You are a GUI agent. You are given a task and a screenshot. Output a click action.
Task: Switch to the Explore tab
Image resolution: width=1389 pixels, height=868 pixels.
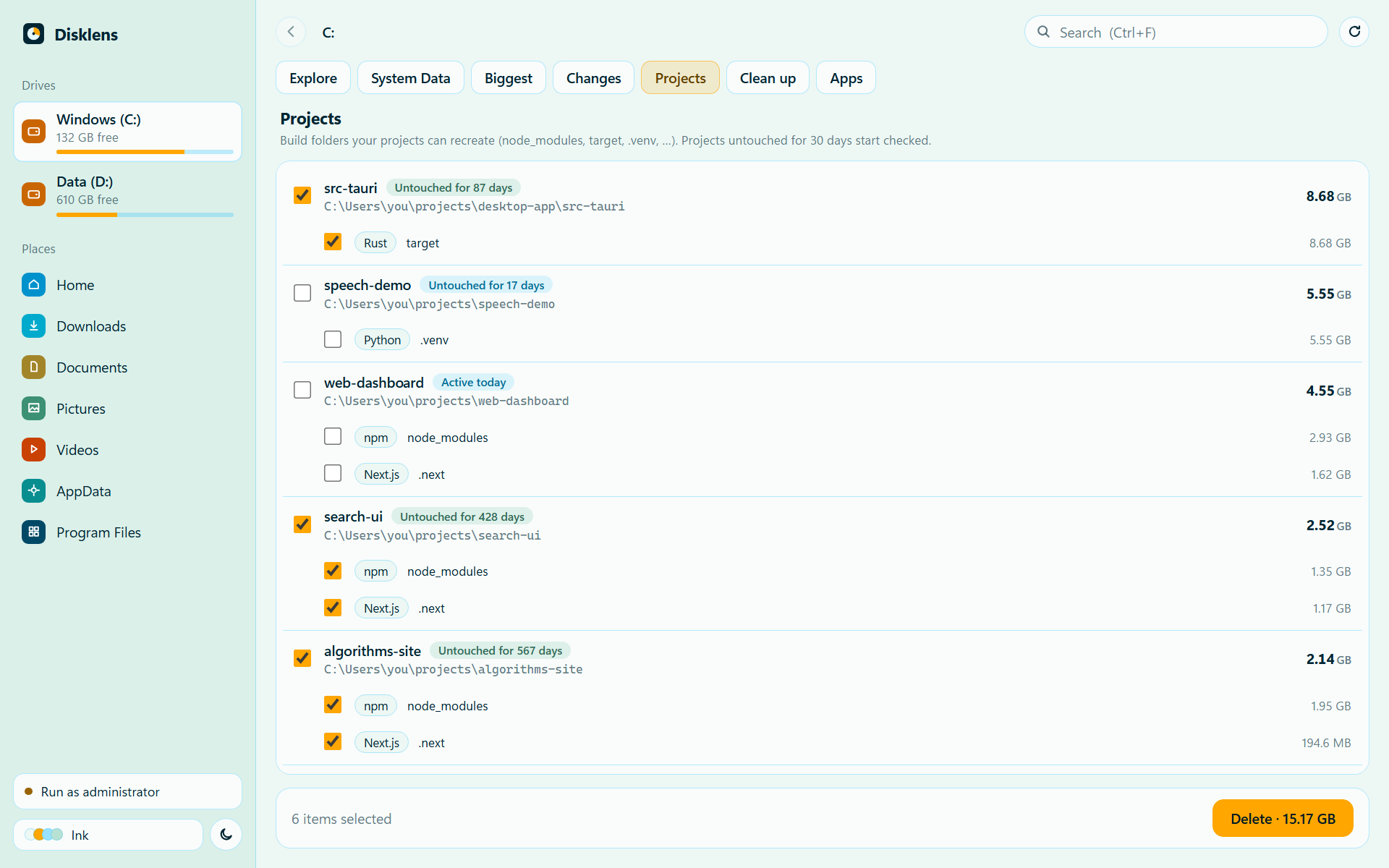[313, 77]
